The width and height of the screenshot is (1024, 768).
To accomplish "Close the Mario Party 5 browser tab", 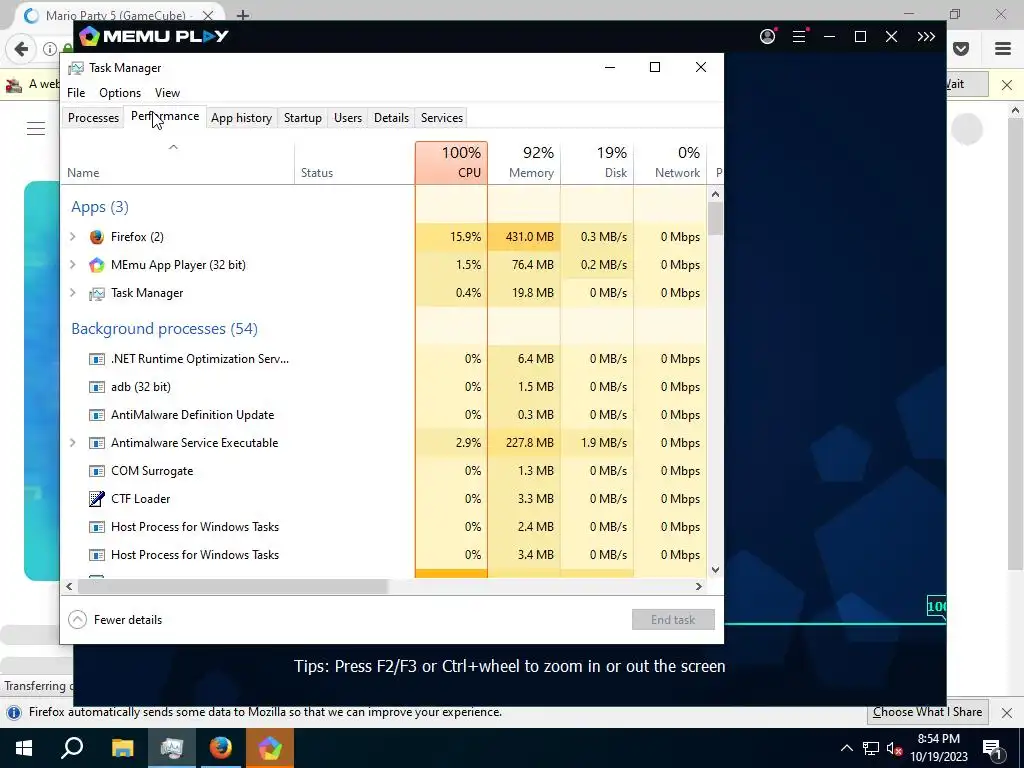I will [x=208, y=15].
